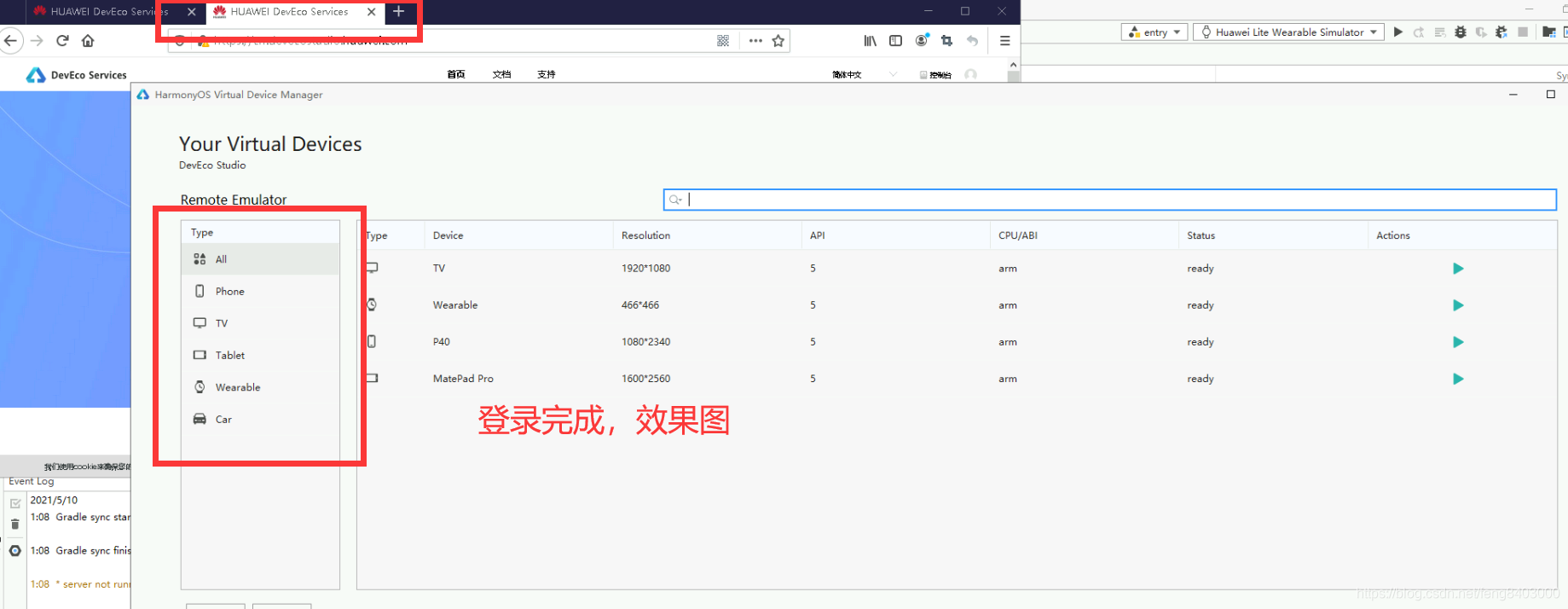Filter devices by Tablet type
Screen dimensions: 1568x609
coord(260,355)
